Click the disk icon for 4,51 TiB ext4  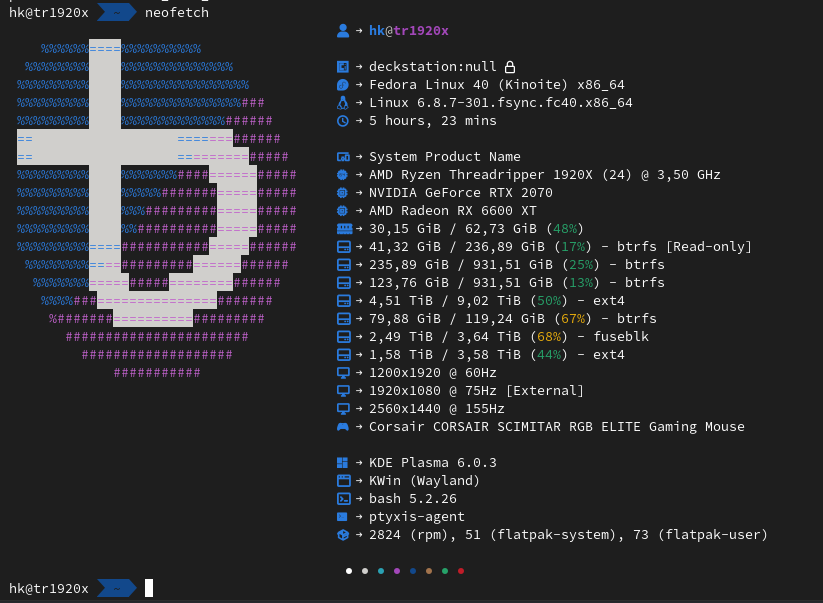[343, 301]
